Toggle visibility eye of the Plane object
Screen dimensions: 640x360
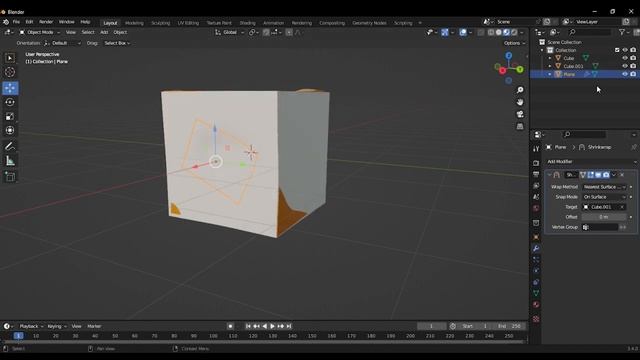pos(624,74)
